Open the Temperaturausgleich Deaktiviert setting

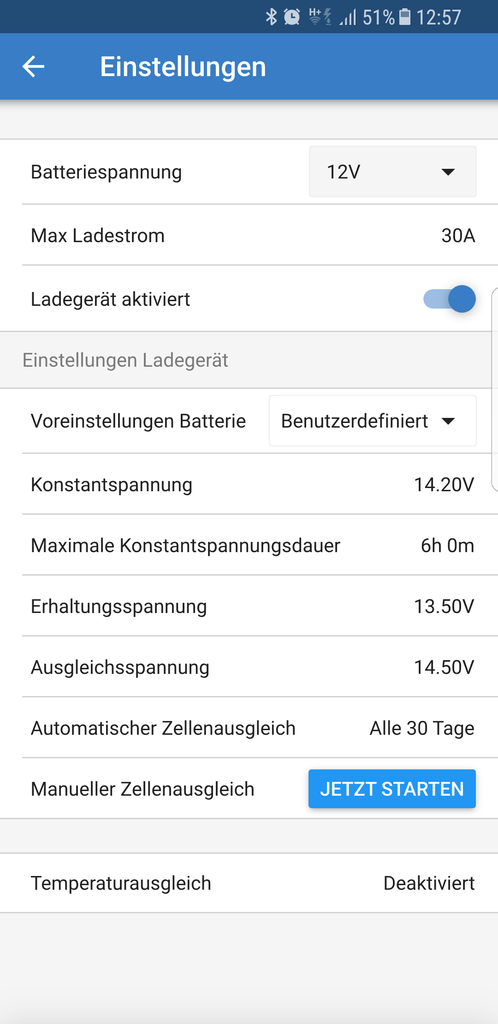(x=249, y=883)
